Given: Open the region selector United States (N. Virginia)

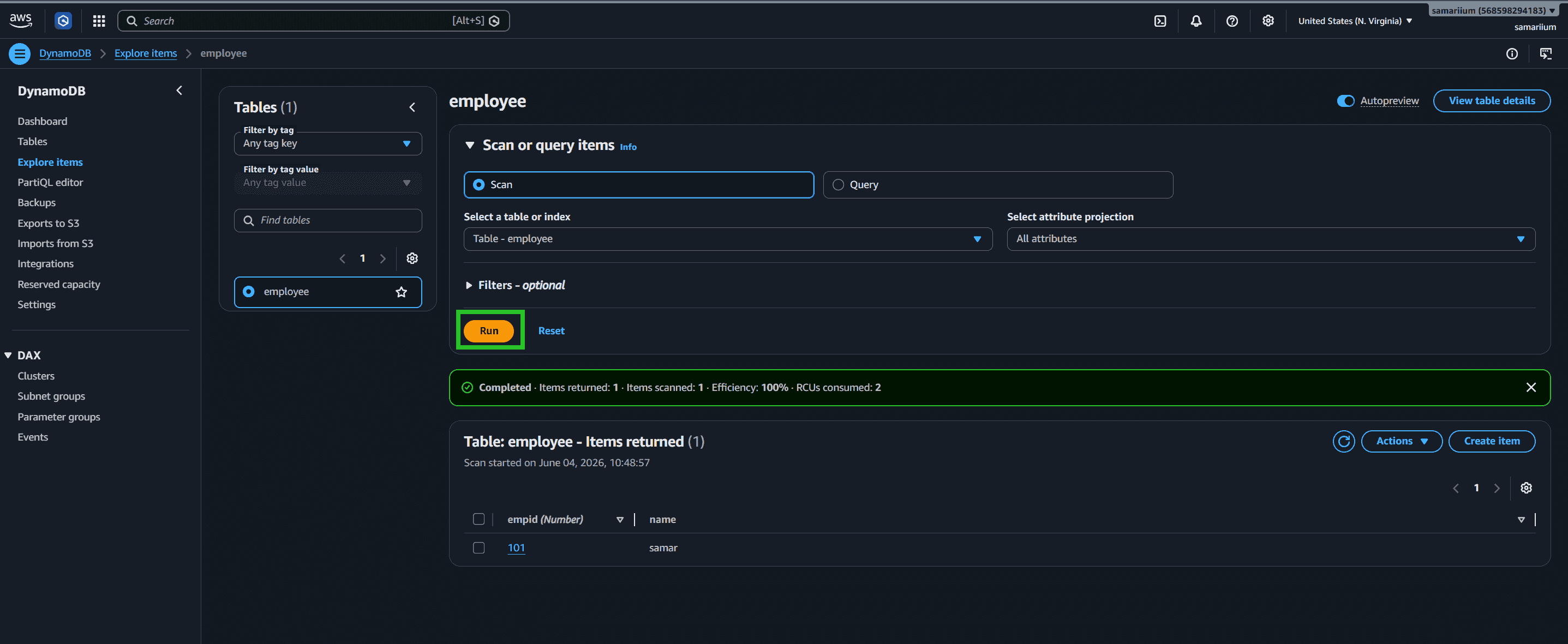Looking at the screenshot, I should click(1354, 21).
